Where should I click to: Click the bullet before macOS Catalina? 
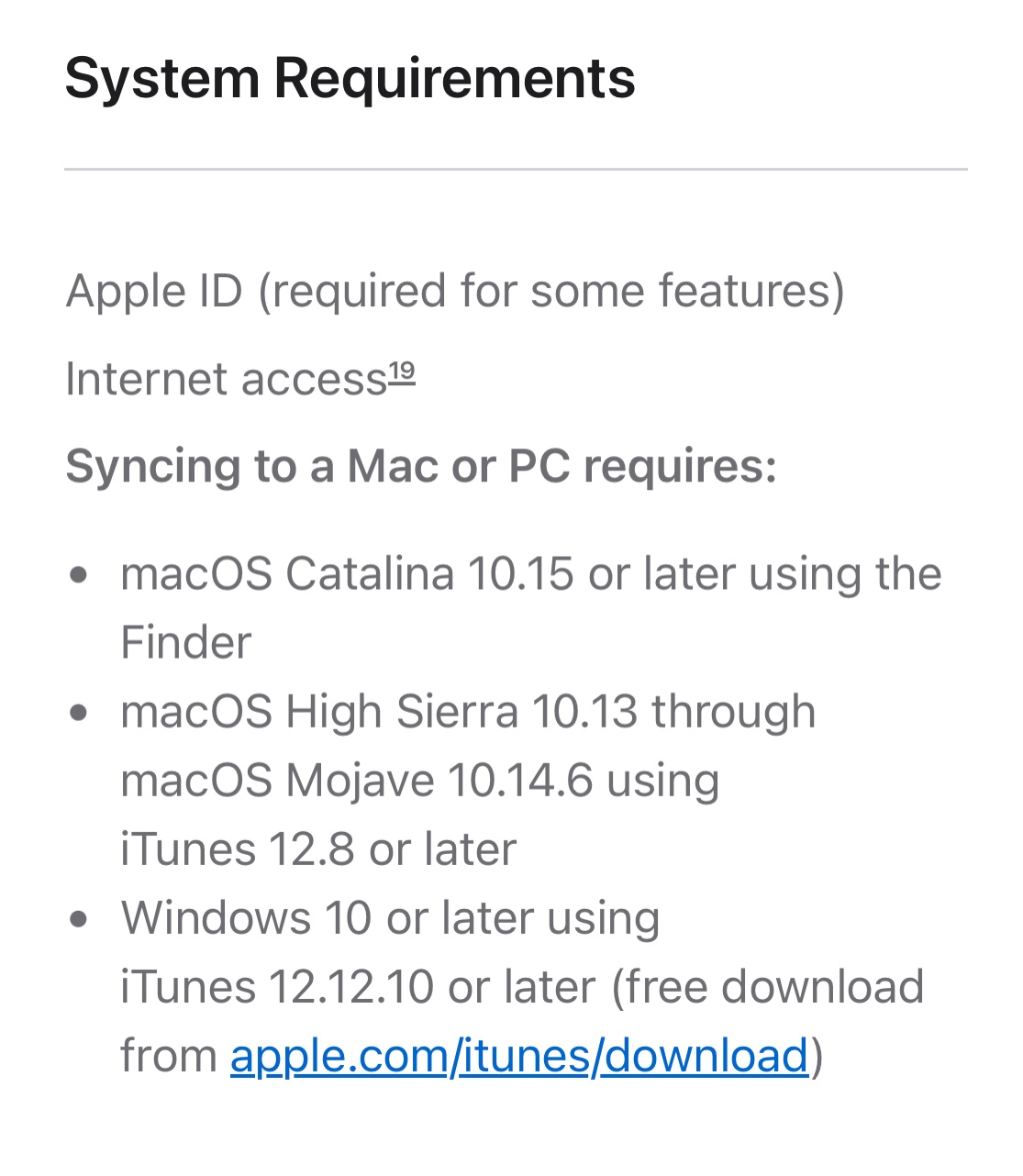point(79,575)
